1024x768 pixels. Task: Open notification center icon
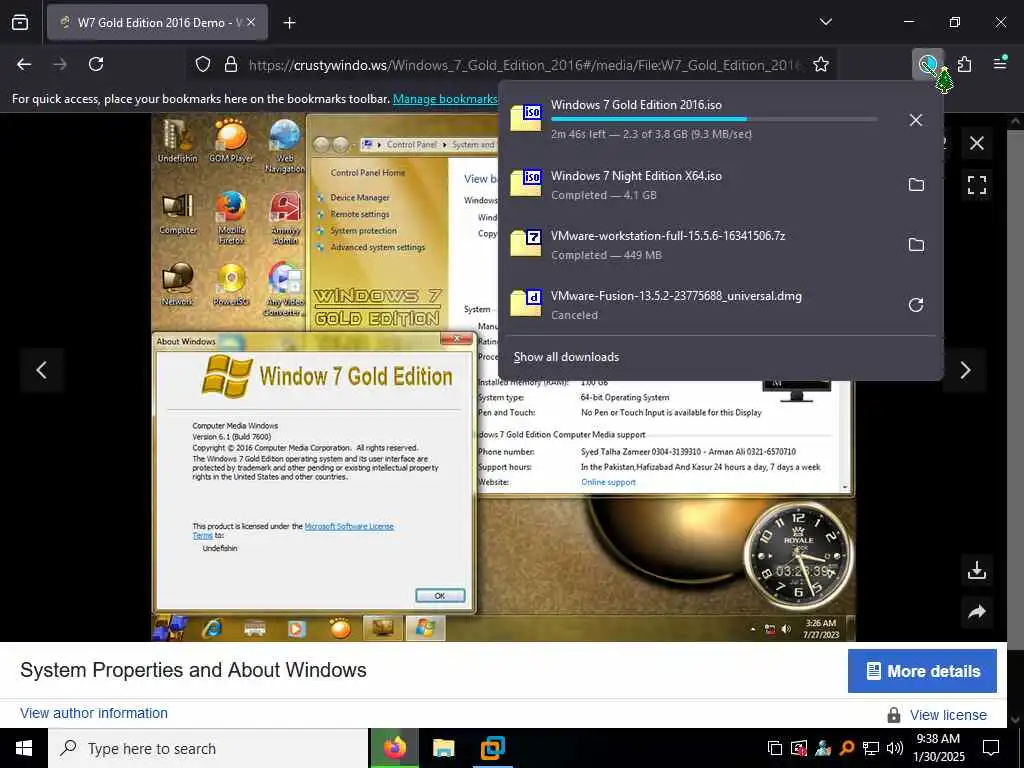(x=991, y=748)
